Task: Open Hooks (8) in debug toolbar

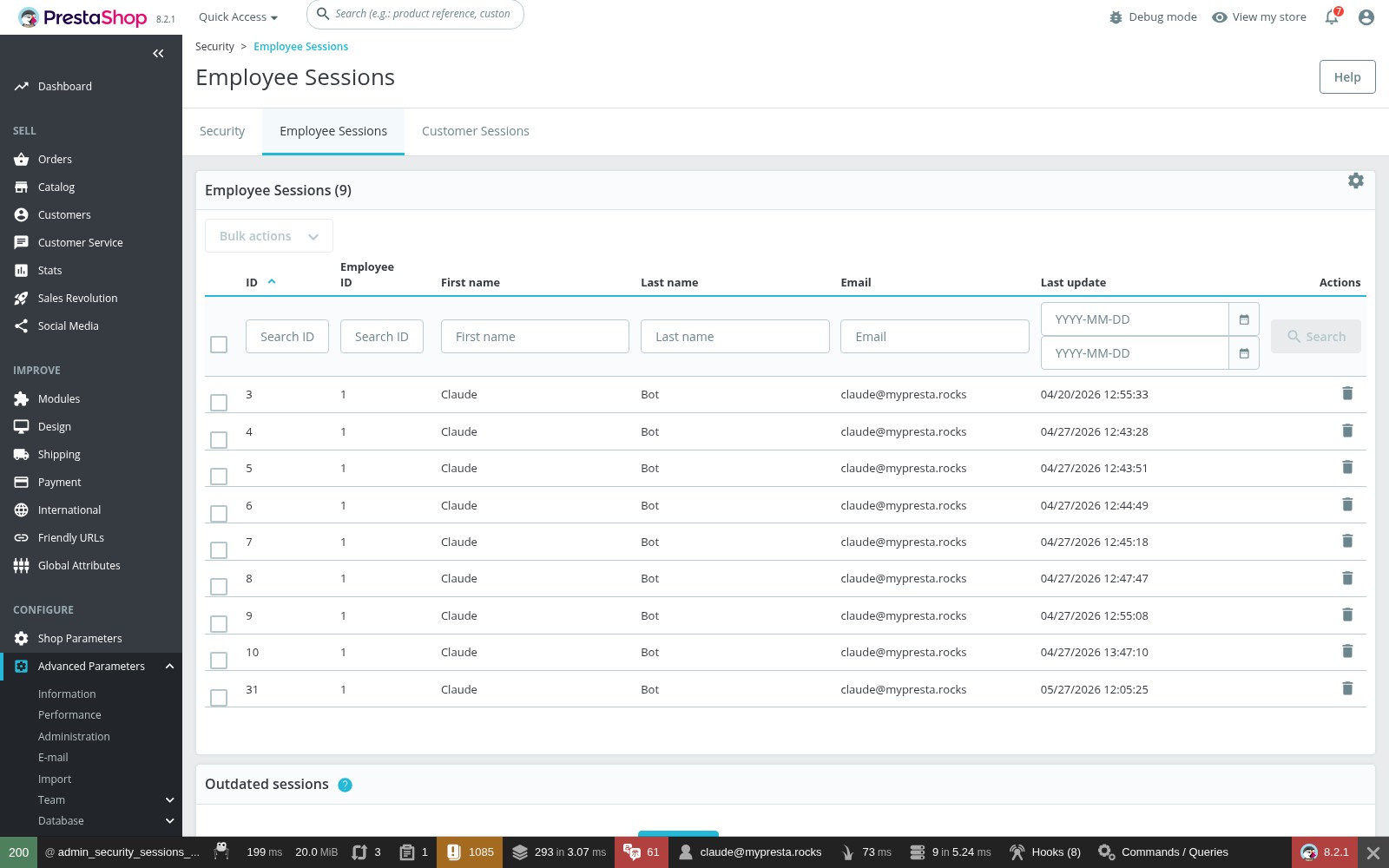Action: (x=1045, y=852)
